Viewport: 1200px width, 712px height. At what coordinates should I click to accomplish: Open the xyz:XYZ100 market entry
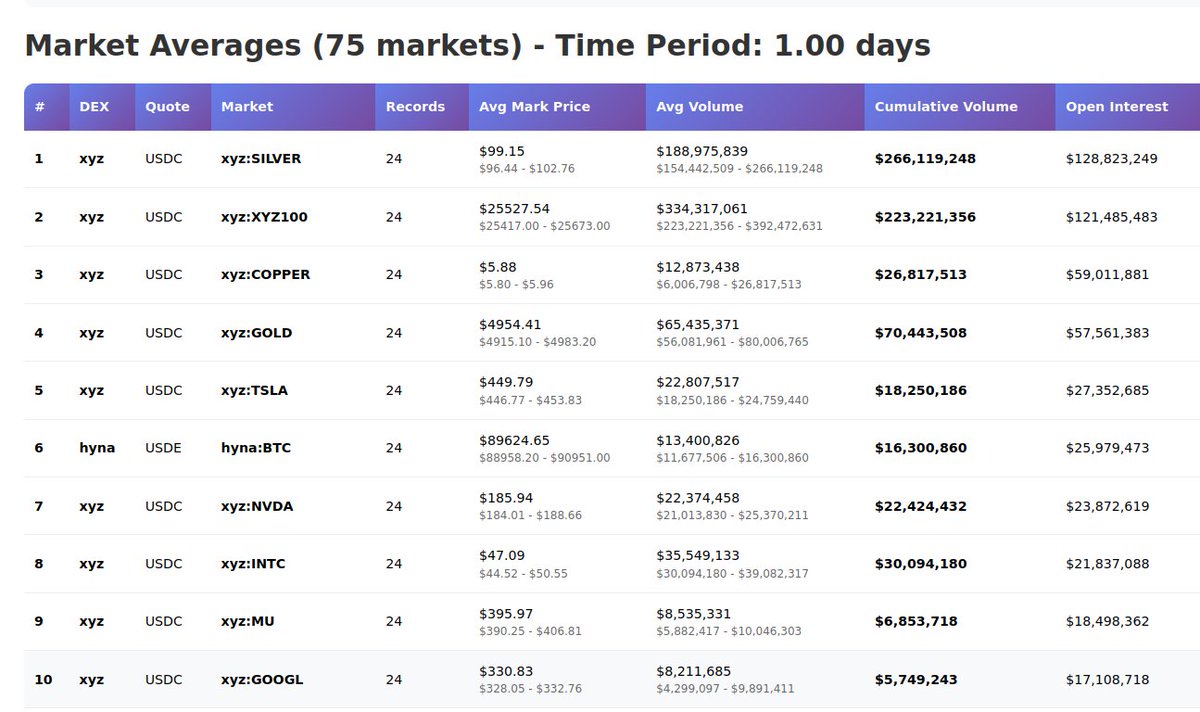(x=262, y=216)
